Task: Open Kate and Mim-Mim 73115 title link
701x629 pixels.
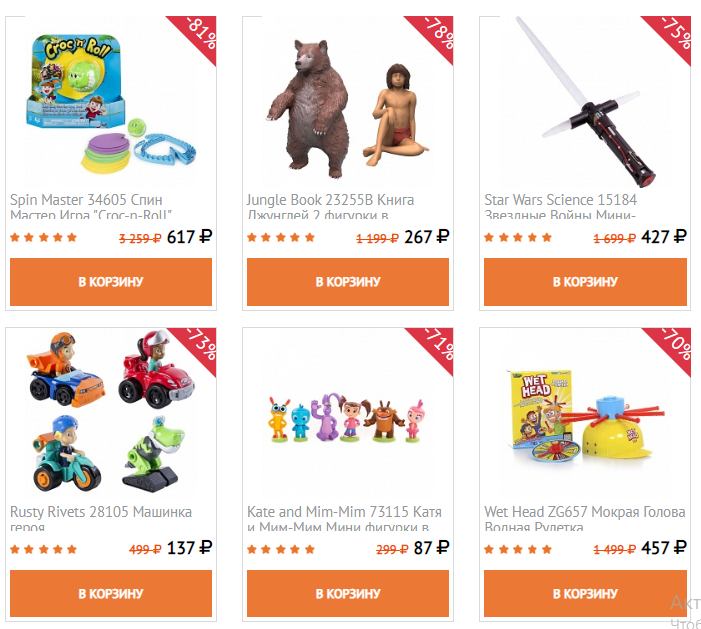Action: (x=344, y=518)
